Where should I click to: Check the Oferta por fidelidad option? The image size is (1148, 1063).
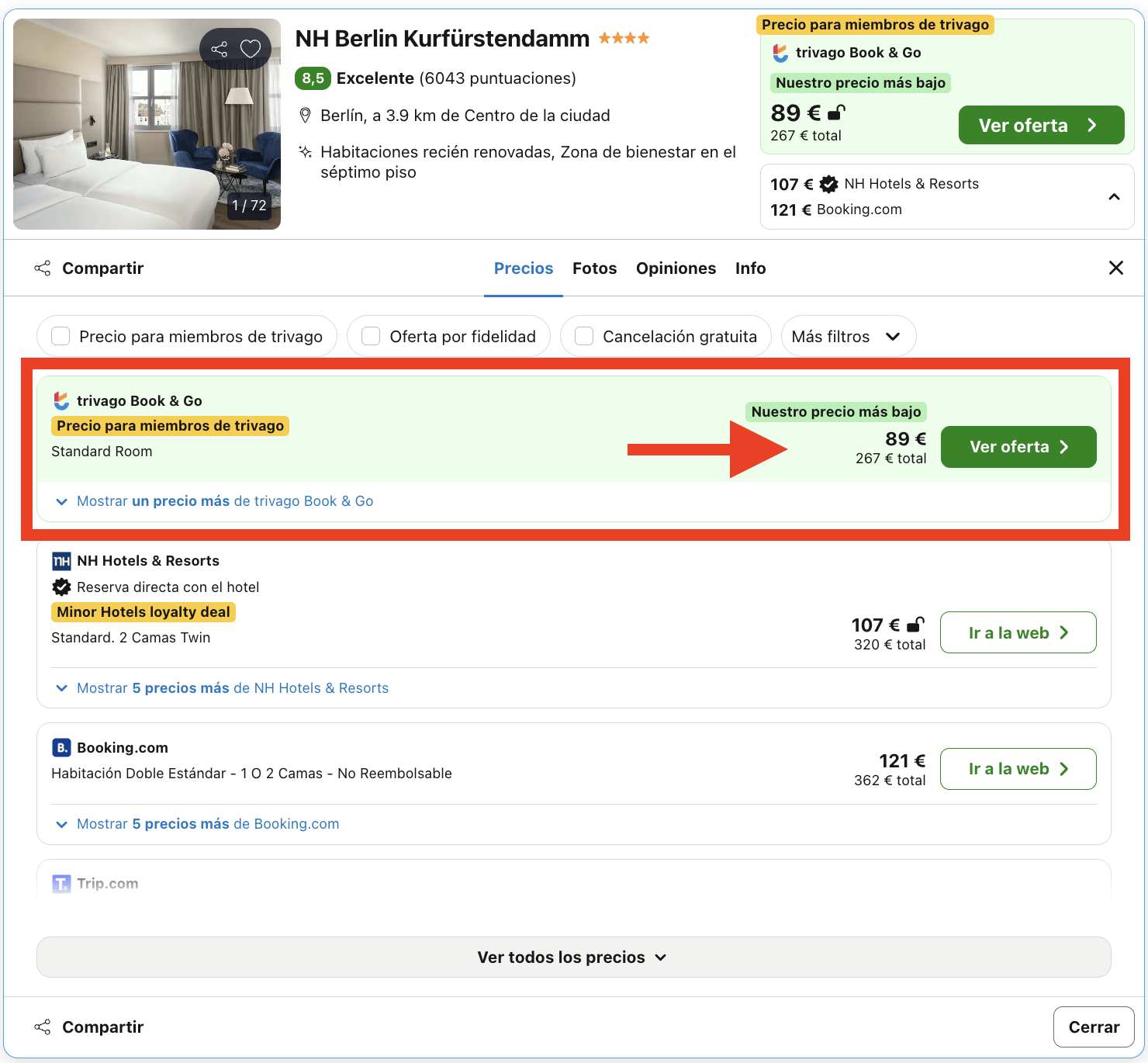(x=370, y=336)
